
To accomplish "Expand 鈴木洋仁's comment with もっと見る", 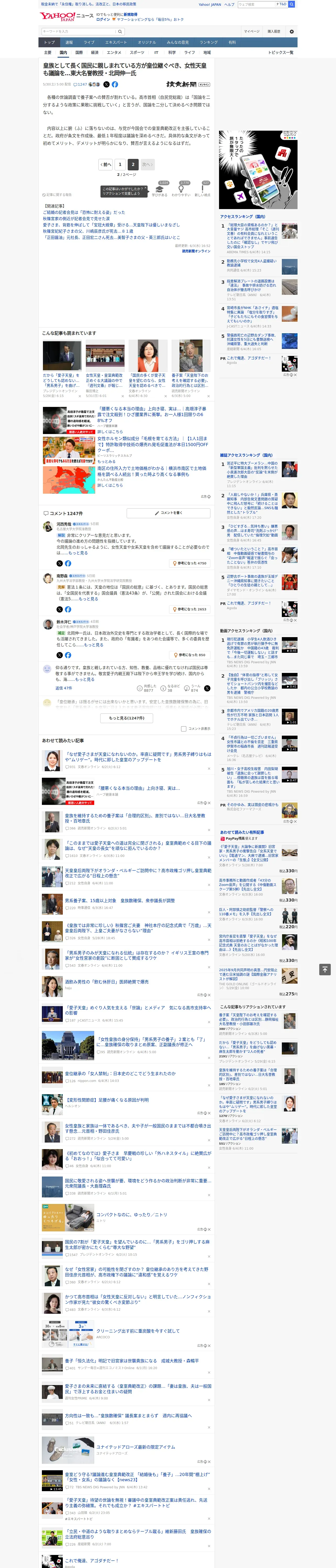I will point(94,645).
